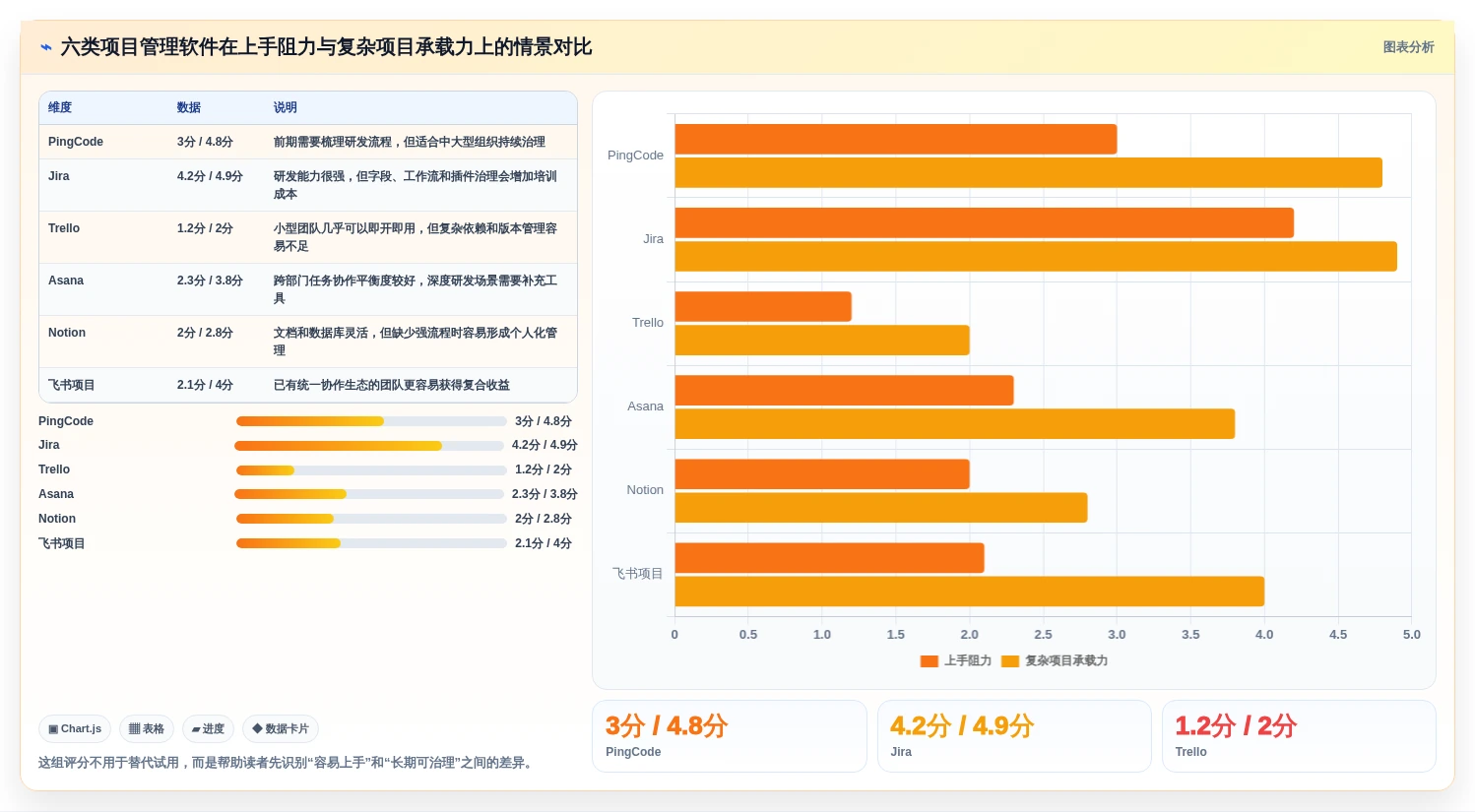Click the PingCode 上手阻力 chart bar
This screenshot has height=812, width=1475.
(896, 140)
